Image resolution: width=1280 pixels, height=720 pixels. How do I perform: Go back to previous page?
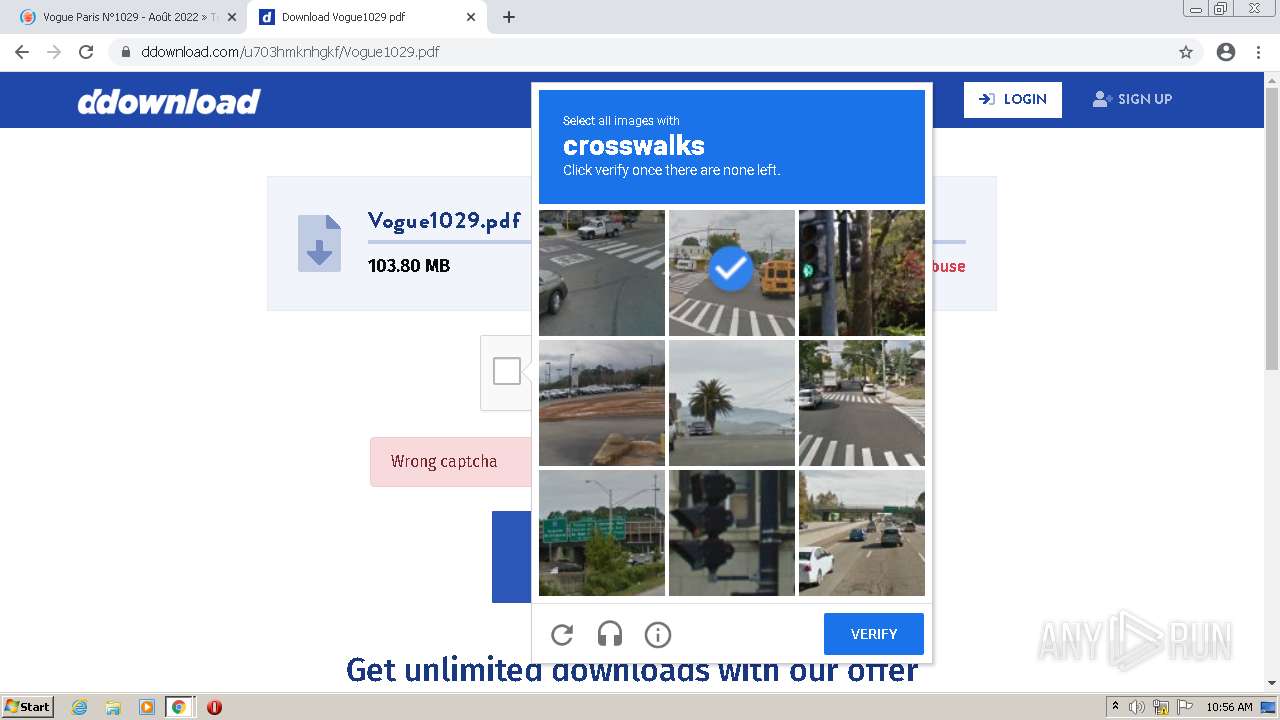coord(22,52)
